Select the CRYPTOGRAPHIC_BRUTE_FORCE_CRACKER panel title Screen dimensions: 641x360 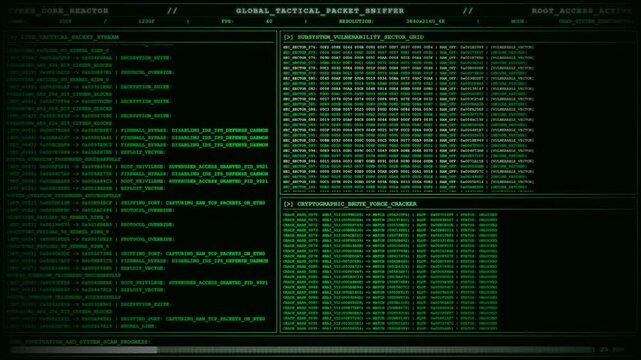357,204
